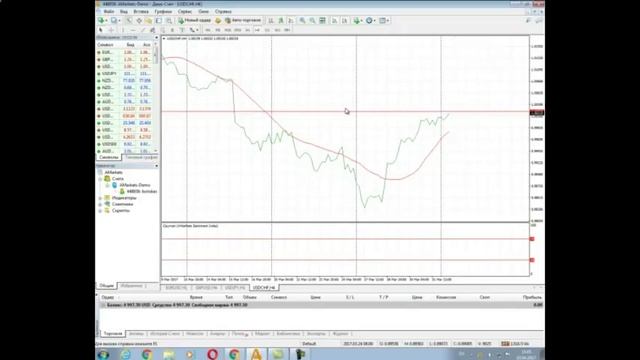Open the Templates dropdown

[384, 20]
